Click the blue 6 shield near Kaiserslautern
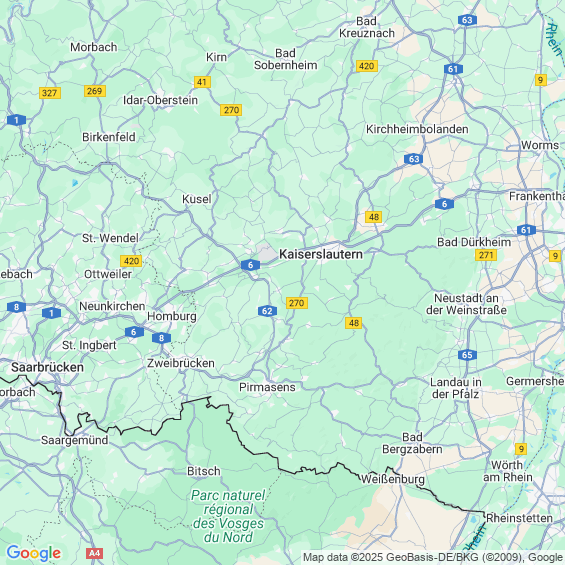Viewport: 565px width, 565px height. click(x=250, y=265)
